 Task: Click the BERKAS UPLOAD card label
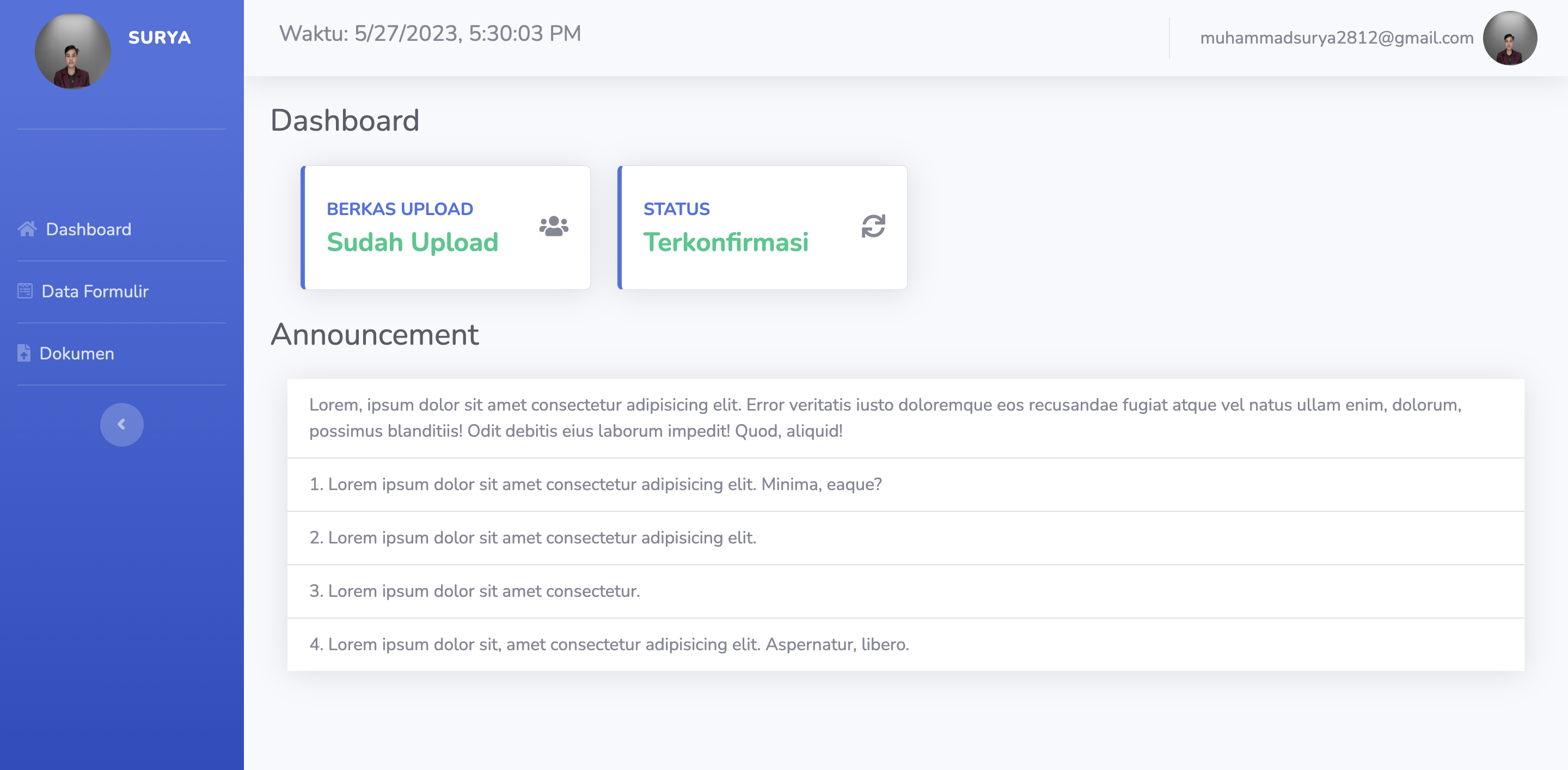coord(399,209)
